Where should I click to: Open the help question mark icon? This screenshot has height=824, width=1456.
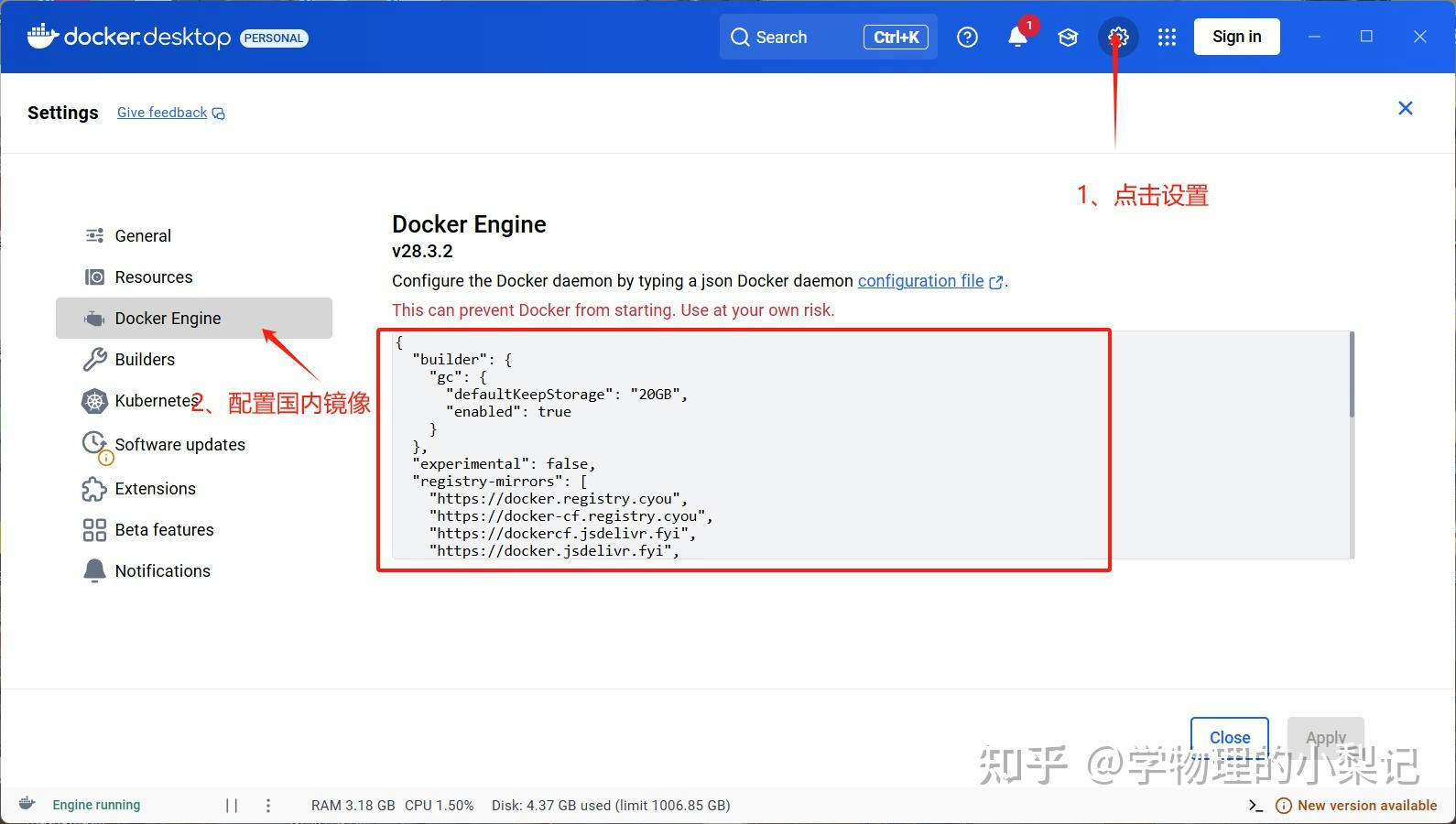tap(967, 38)
